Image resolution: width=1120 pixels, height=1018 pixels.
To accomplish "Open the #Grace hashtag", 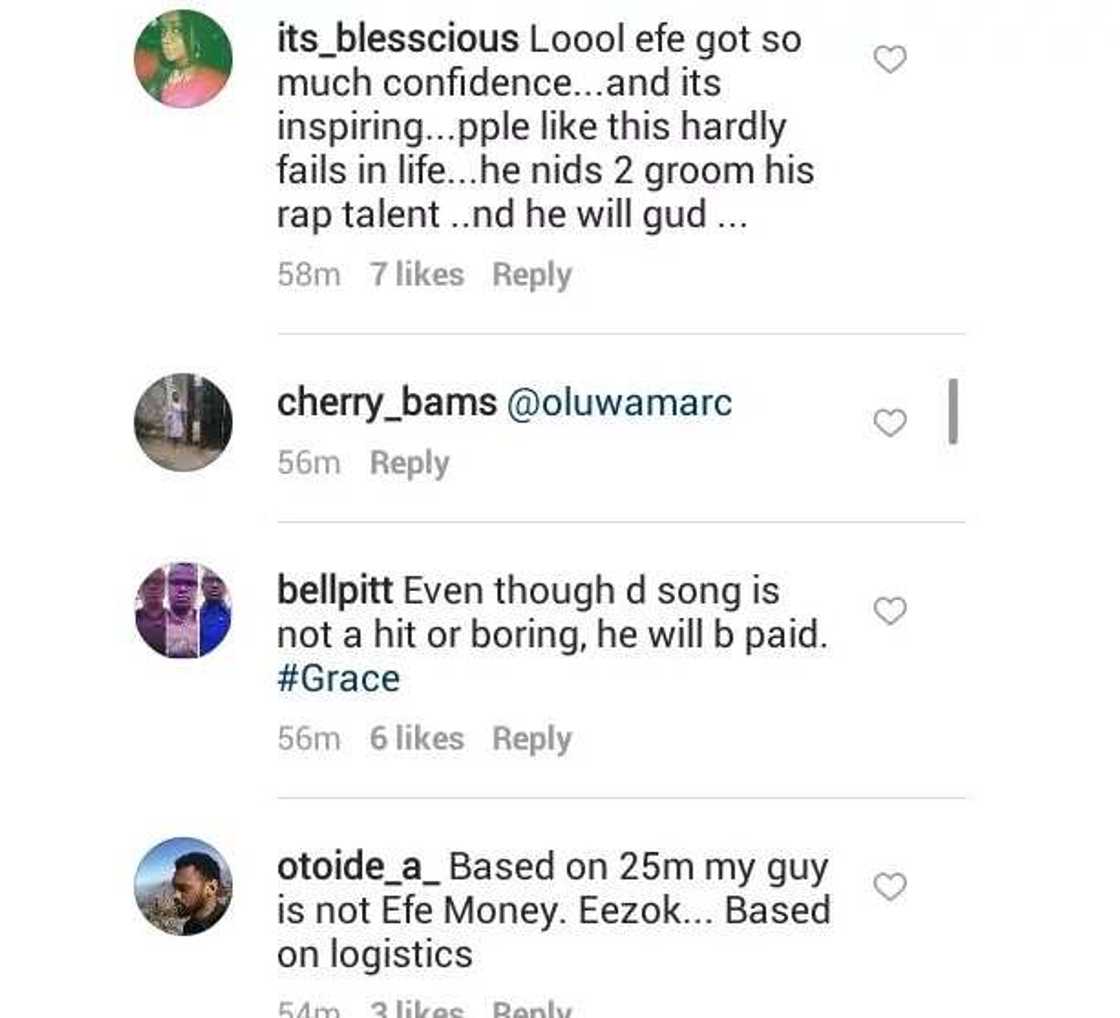I will click(338, 677).
